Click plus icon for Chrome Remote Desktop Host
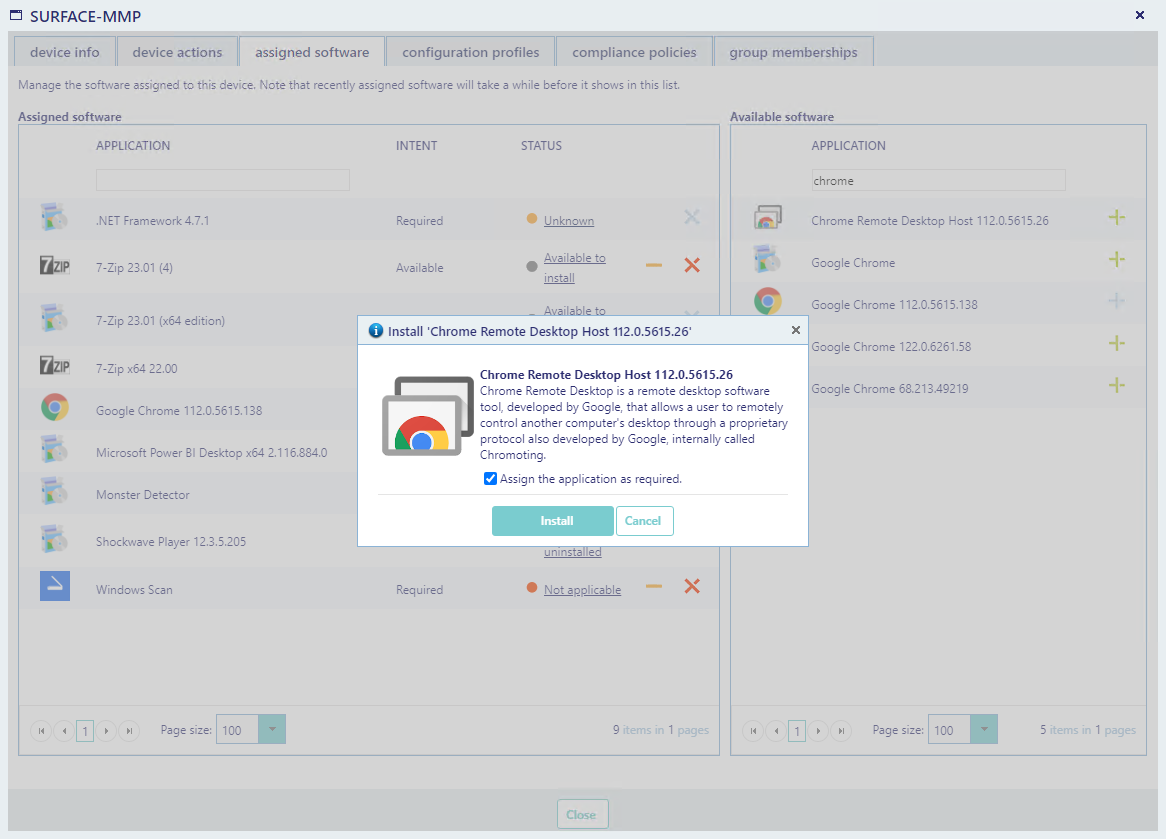Viewport: 1166px width, 839px height. 1117,218
